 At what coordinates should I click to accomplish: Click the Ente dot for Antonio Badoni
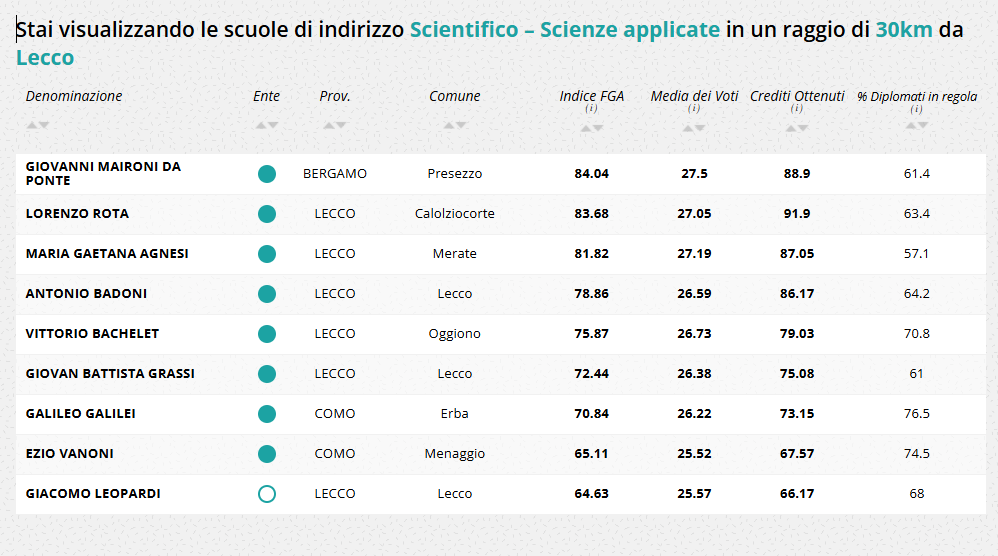click(267, 294)
